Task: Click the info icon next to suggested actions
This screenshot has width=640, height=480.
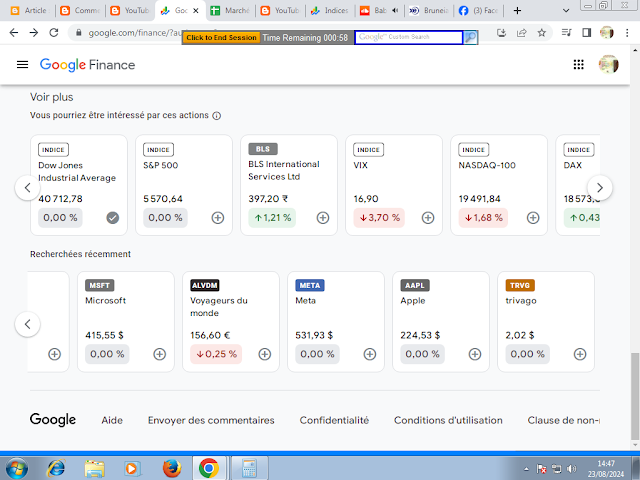Action: (x=217, y=116)
